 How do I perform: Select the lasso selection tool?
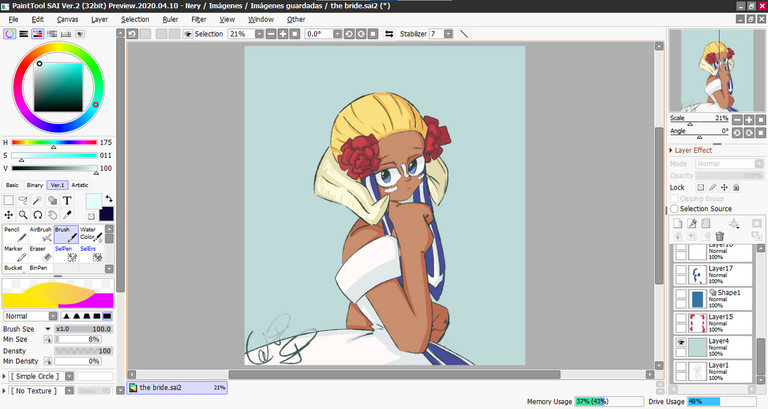[x=23, y=200]
